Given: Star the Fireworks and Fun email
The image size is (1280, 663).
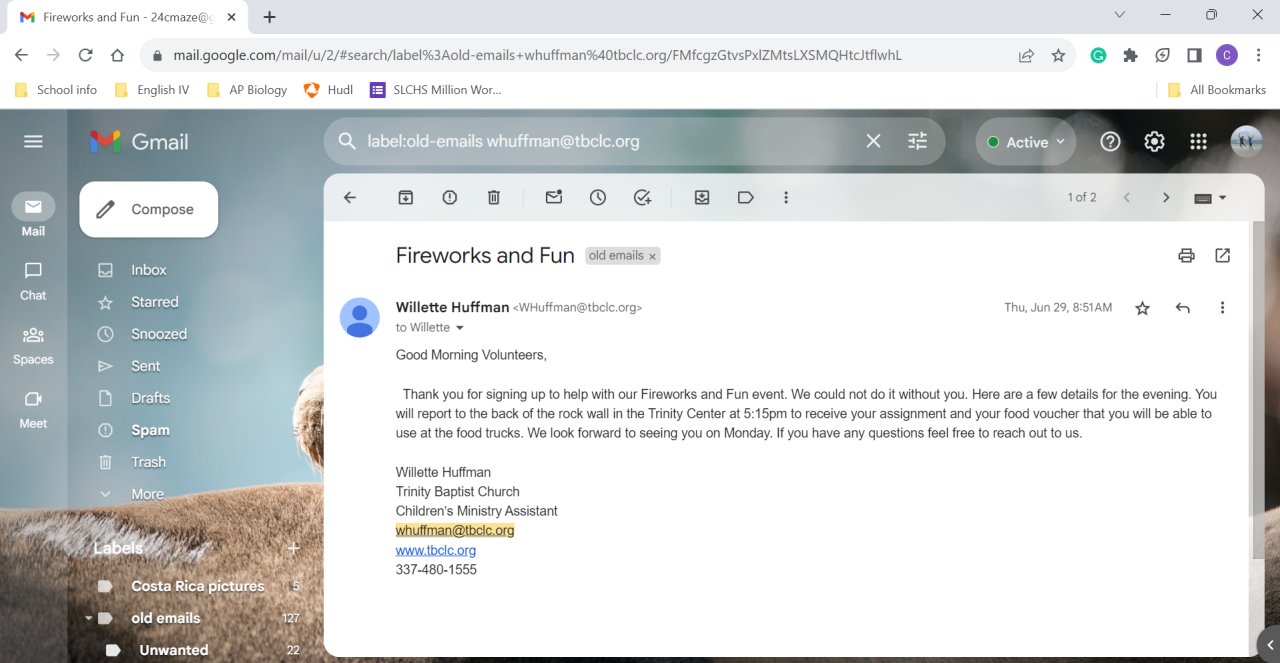Looking at the screenshot, I should point(1142,308).
